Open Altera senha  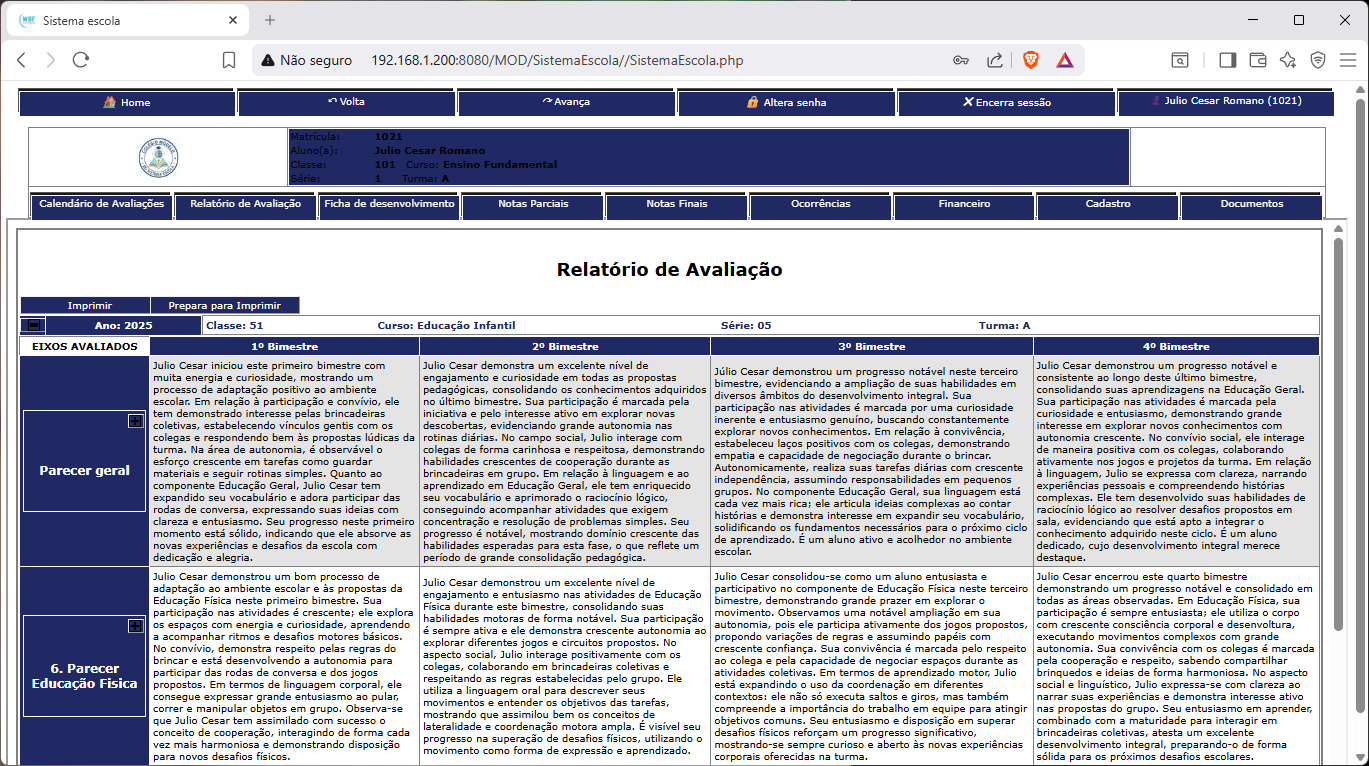[786, 103]
